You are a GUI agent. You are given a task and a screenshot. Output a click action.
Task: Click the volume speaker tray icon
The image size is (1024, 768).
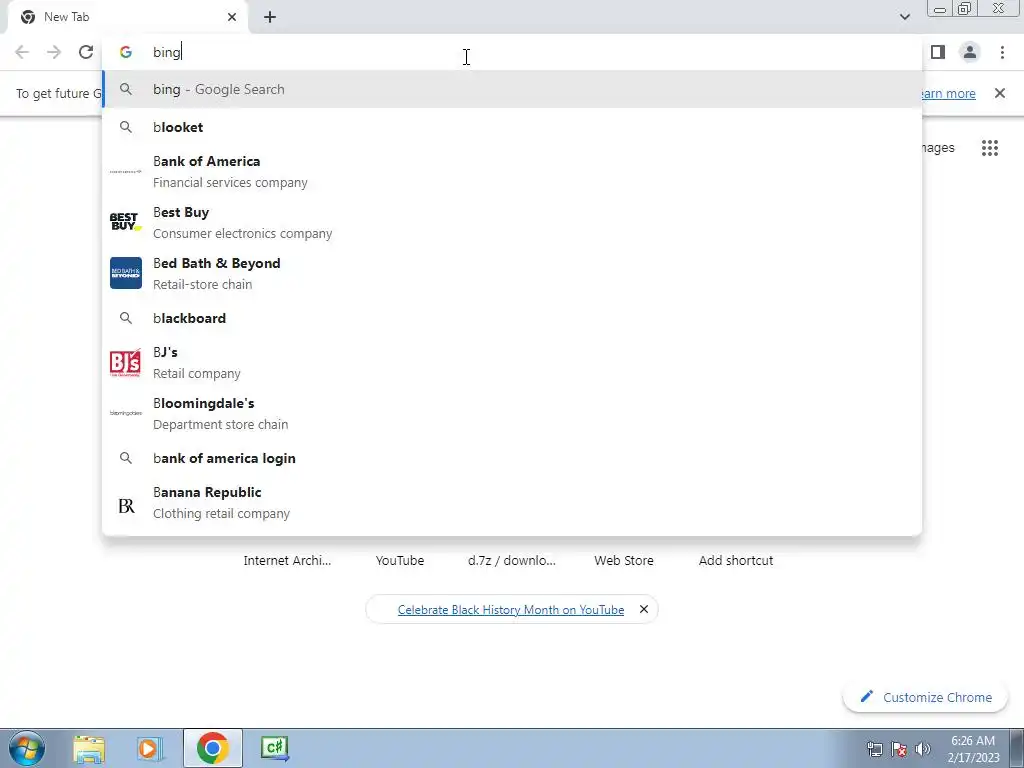click(x=923, y=749)
